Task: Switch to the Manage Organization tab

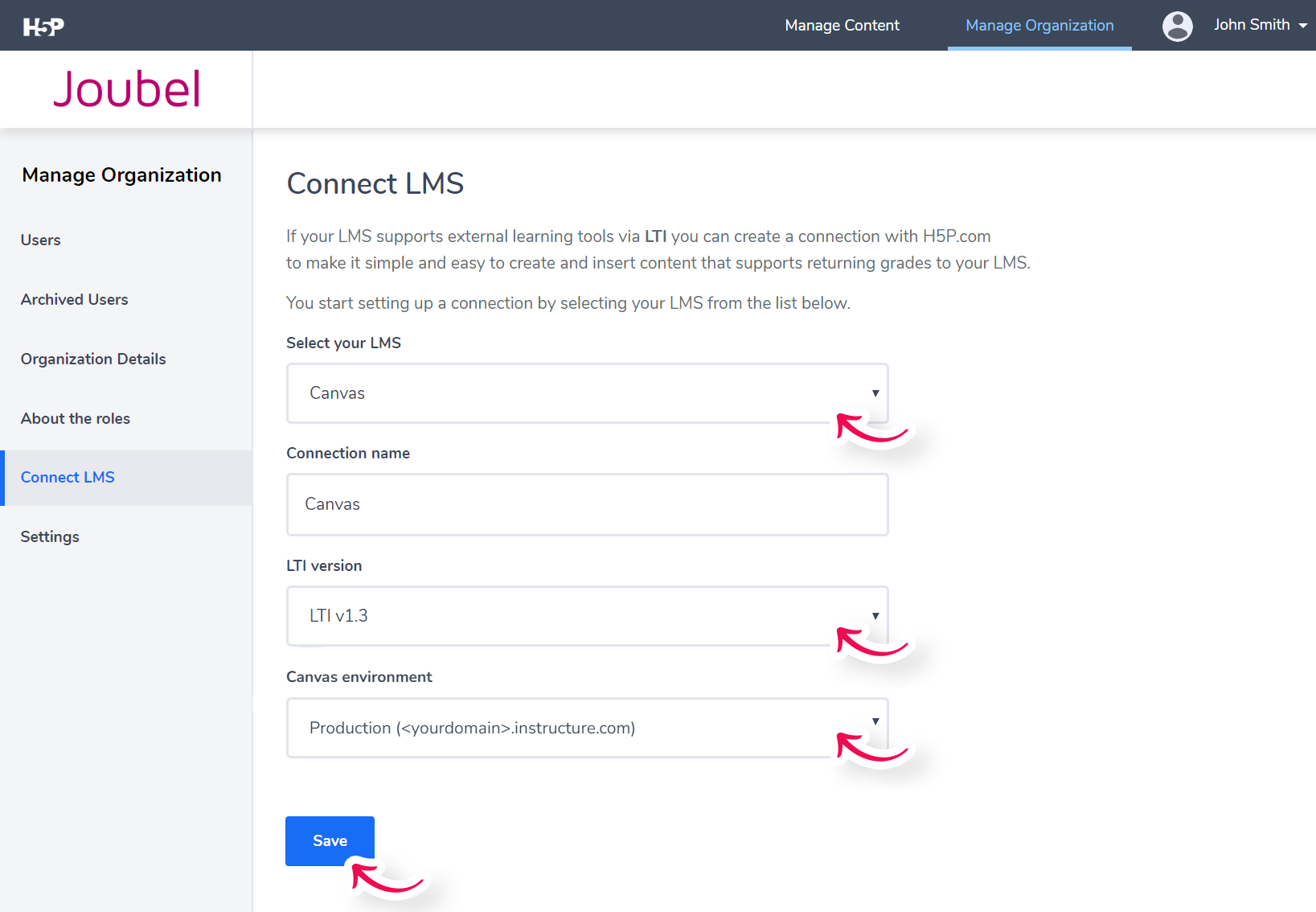Action: (1039, 25)
